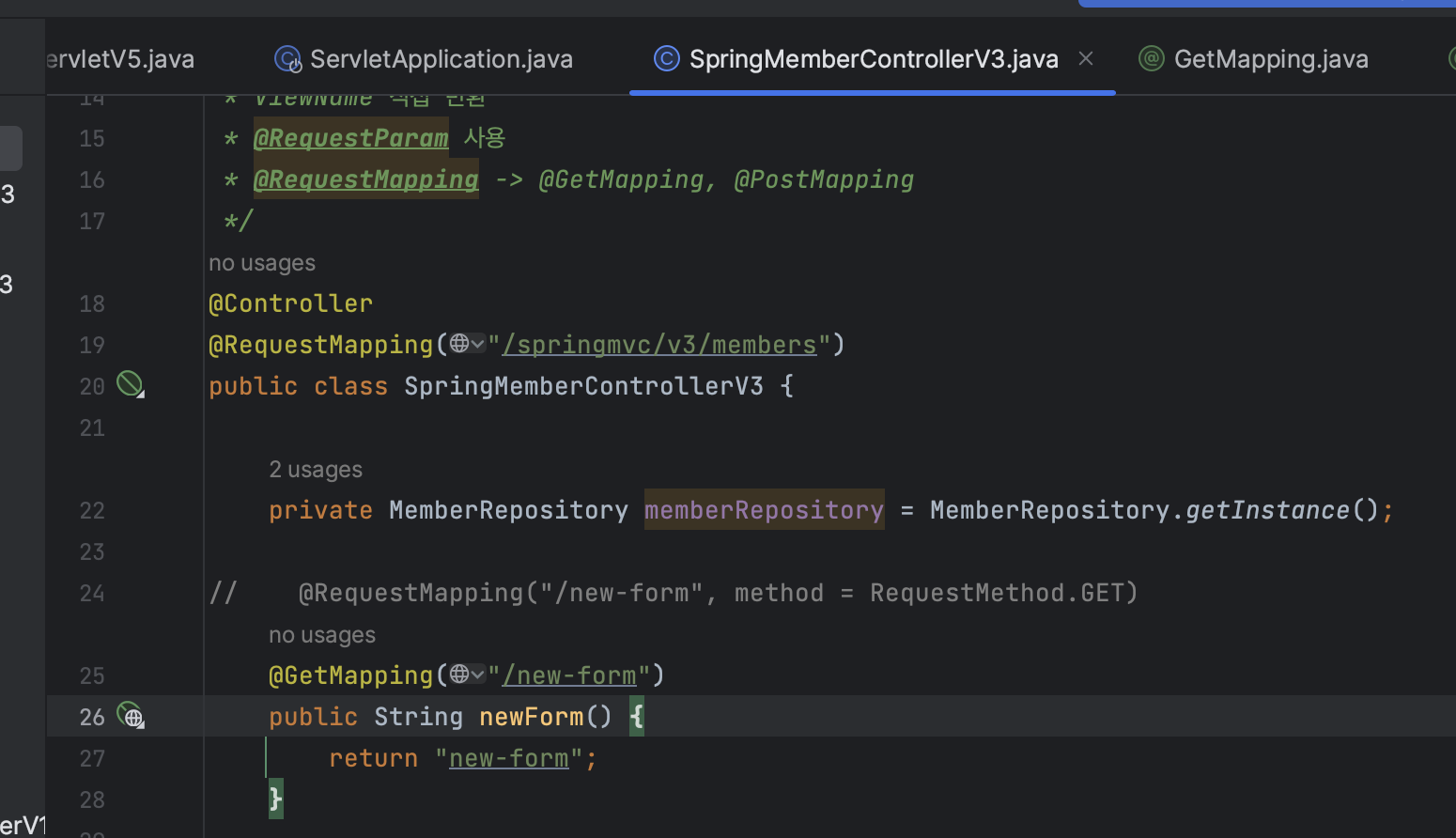Follow the /springmvc/v3/members URL link
The width and height of the screenshot is (1456, 838).
point(659,345)
